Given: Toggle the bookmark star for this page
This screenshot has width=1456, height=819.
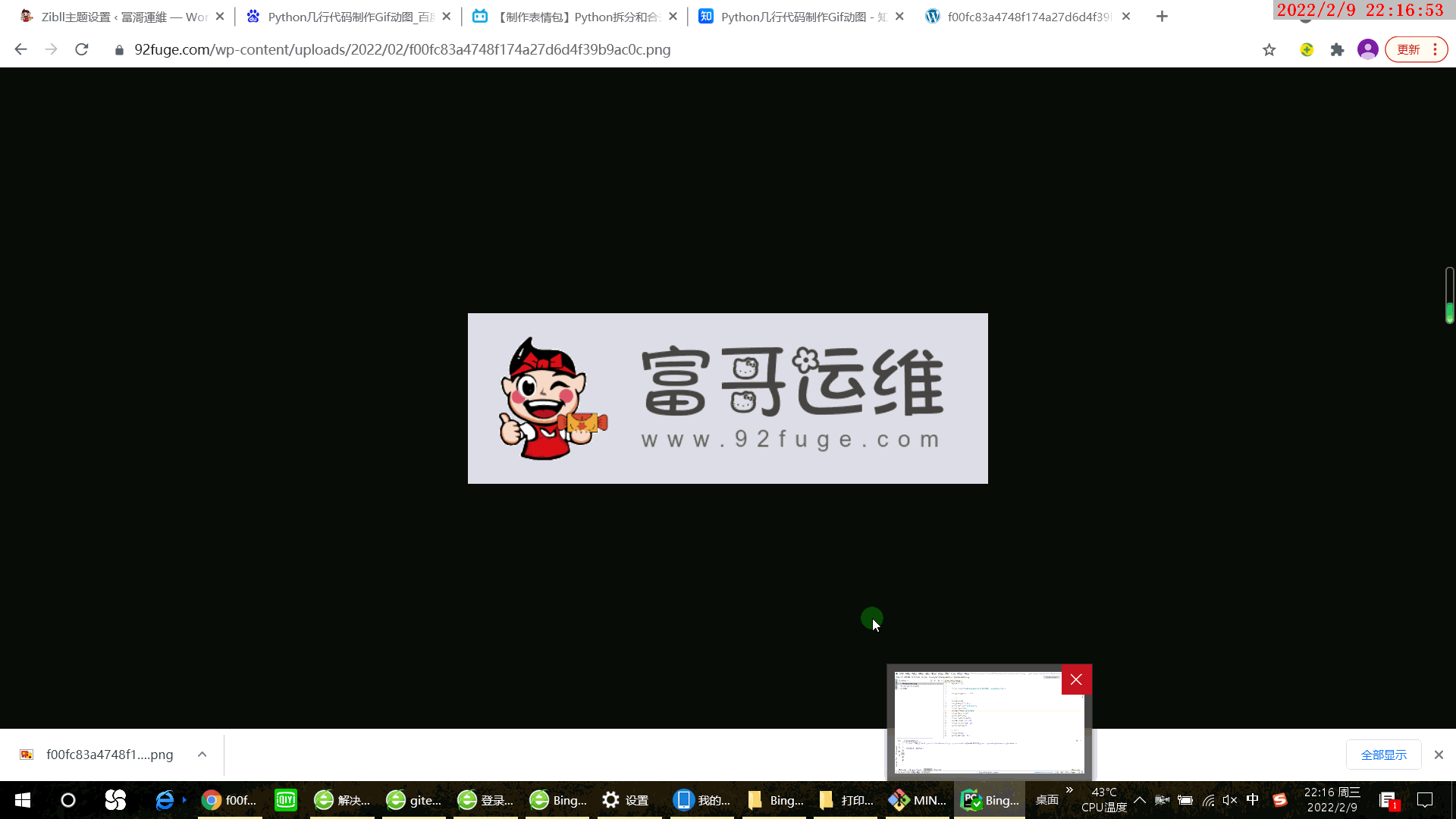Looking at the screenshot, I should tap(1269, 49).
